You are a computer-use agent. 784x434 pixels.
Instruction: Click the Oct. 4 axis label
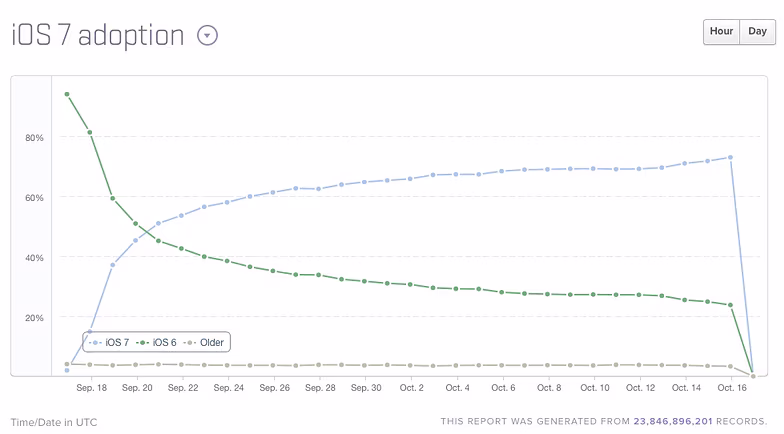point(458,388)
